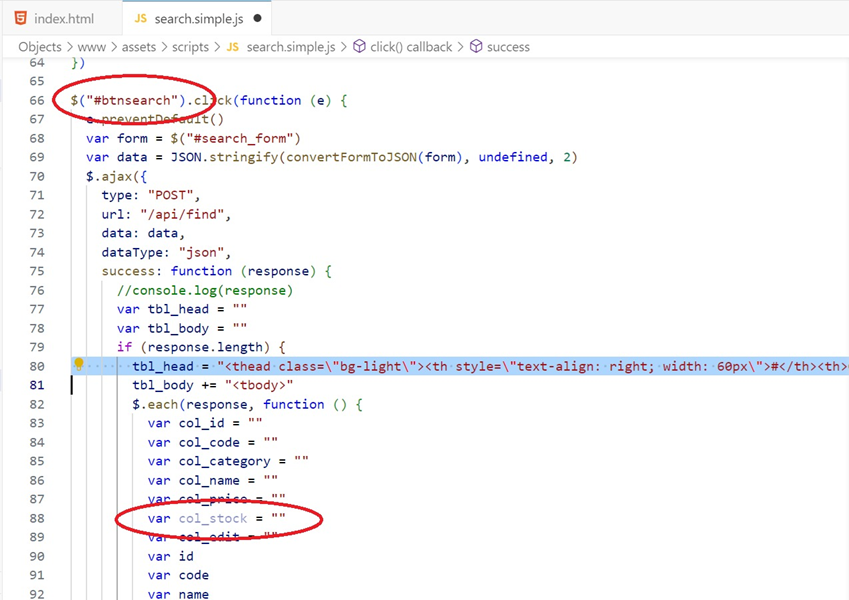Screen dimensions: 849x600
Task: Click line number 66 in the gutter
Action: click(37, 101)
